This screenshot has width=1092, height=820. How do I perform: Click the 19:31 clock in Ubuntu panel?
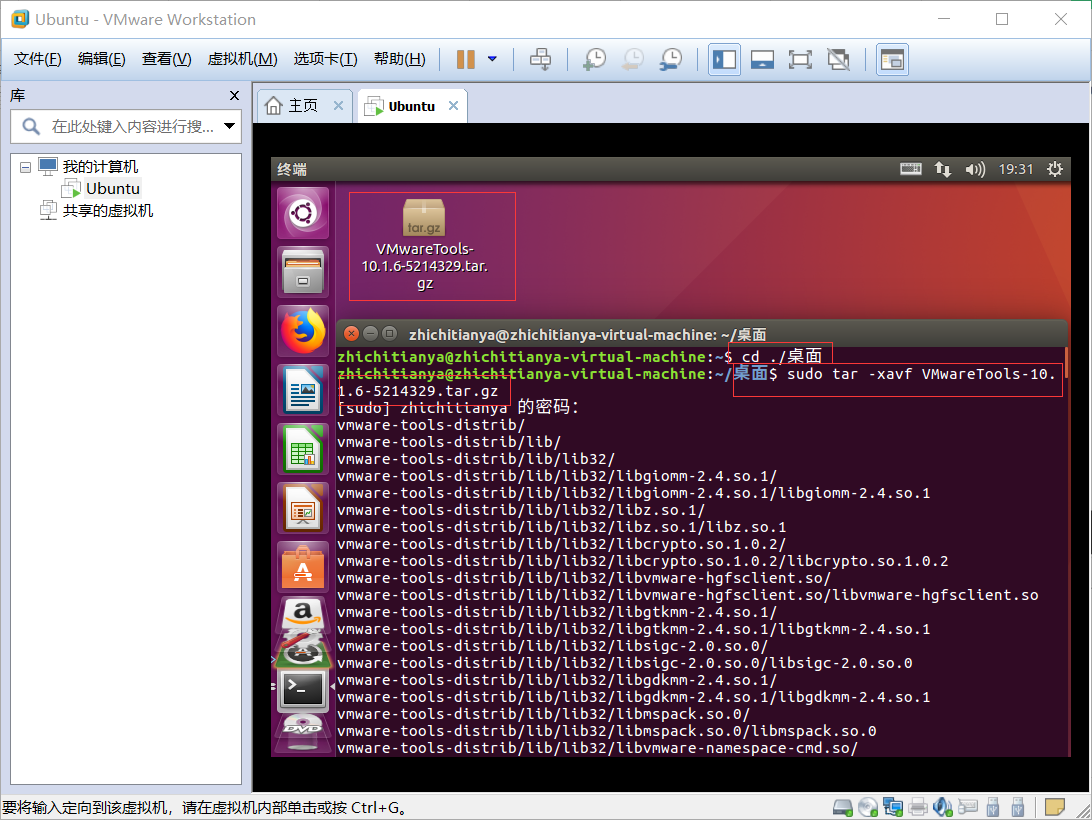pos(1015,169)
